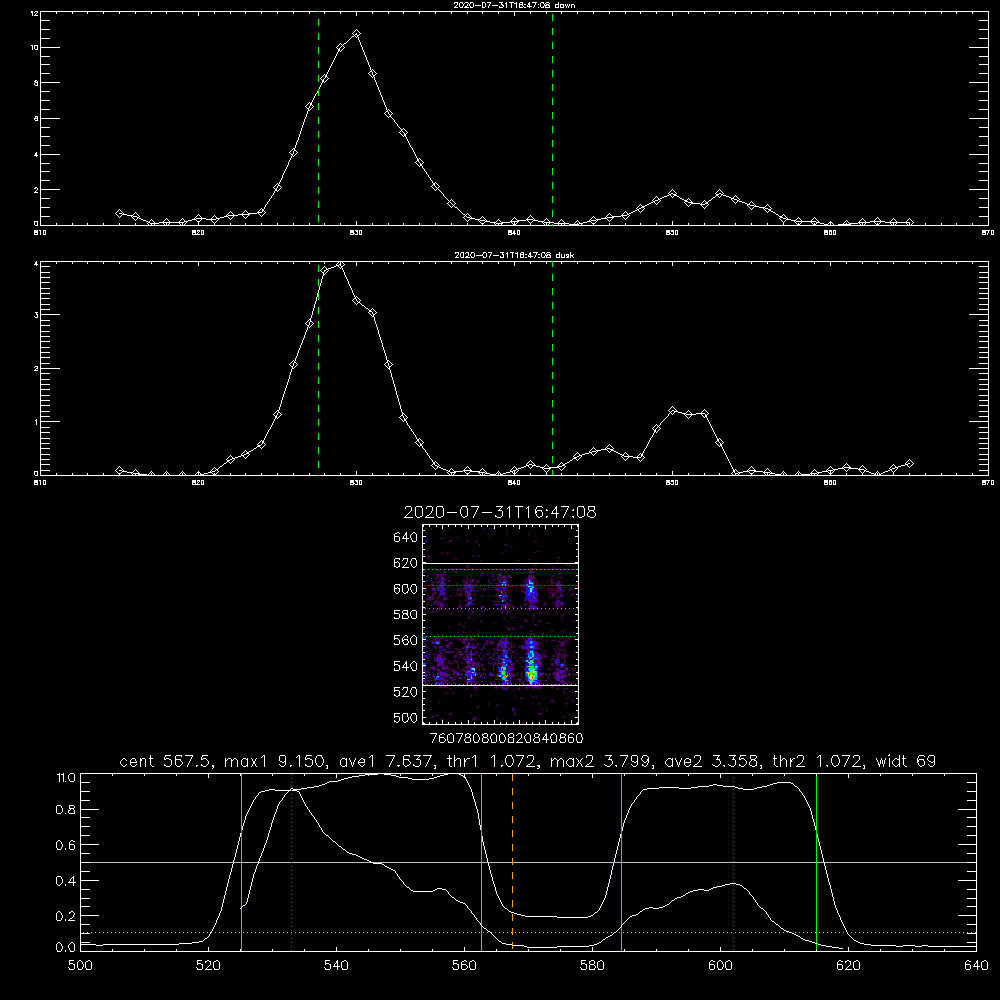This screenshot has width=1000, height=1000.
Task: Click the orange dashed center line in bottom plot
Action: [512, 862]
